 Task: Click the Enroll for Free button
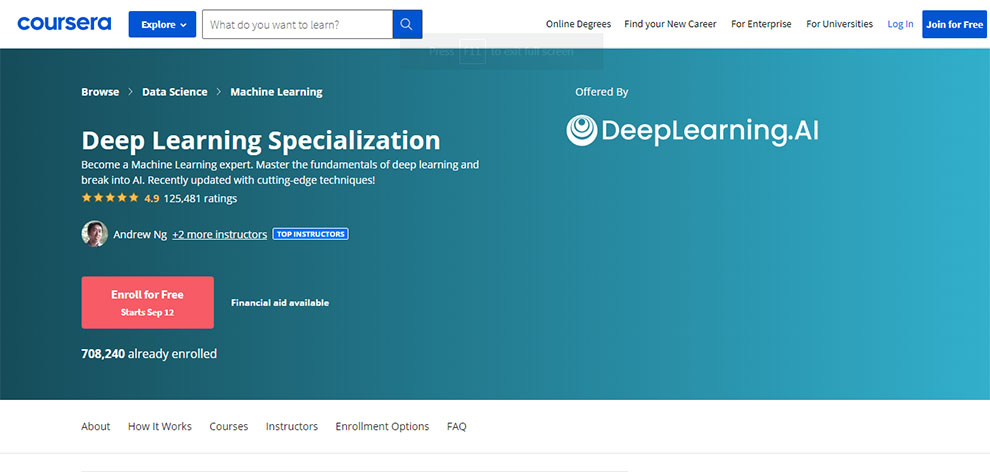tap(147, 302)
